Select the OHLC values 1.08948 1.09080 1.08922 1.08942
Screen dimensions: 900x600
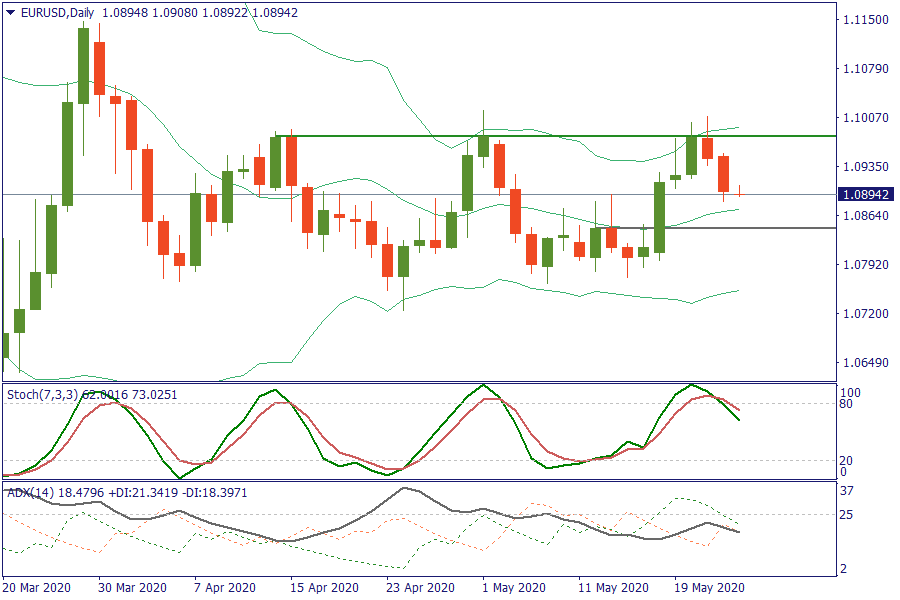click(200, 13)
